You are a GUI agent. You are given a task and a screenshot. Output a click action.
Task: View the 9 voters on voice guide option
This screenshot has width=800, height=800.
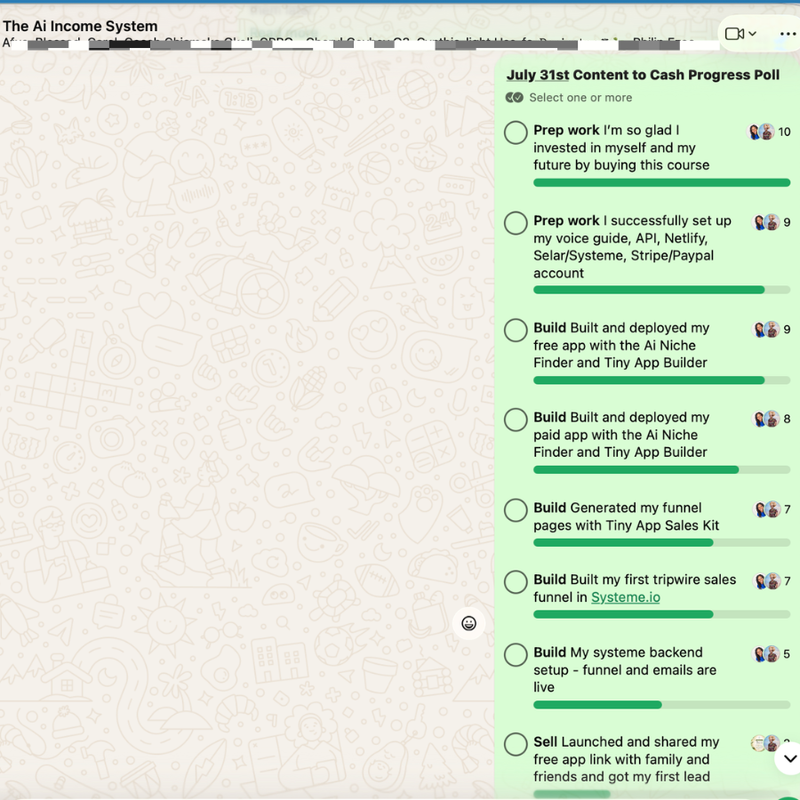(772, 222)
